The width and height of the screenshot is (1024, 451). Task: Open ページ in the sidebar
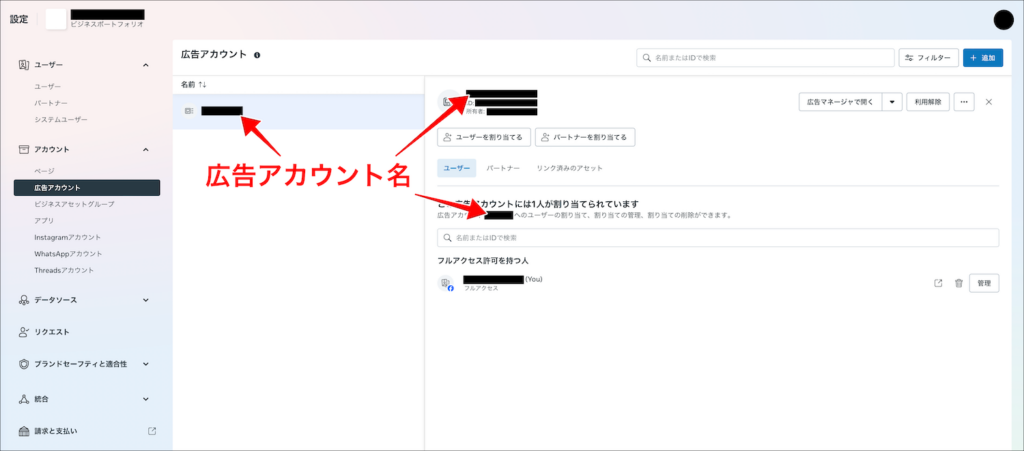[44, 171]
